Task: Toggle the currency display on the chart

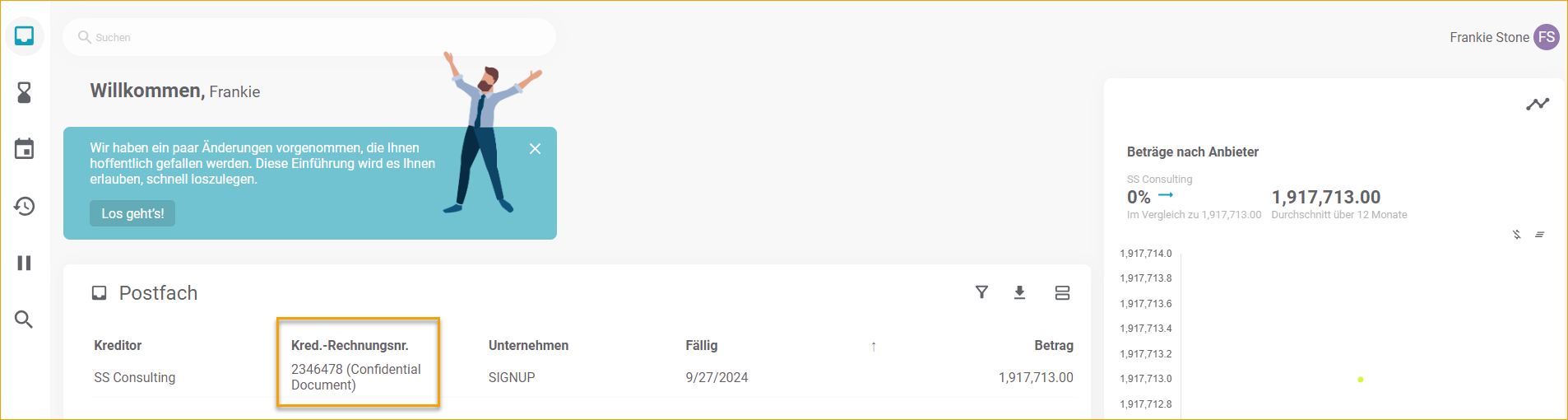Action: click(x=1517, y=235)
